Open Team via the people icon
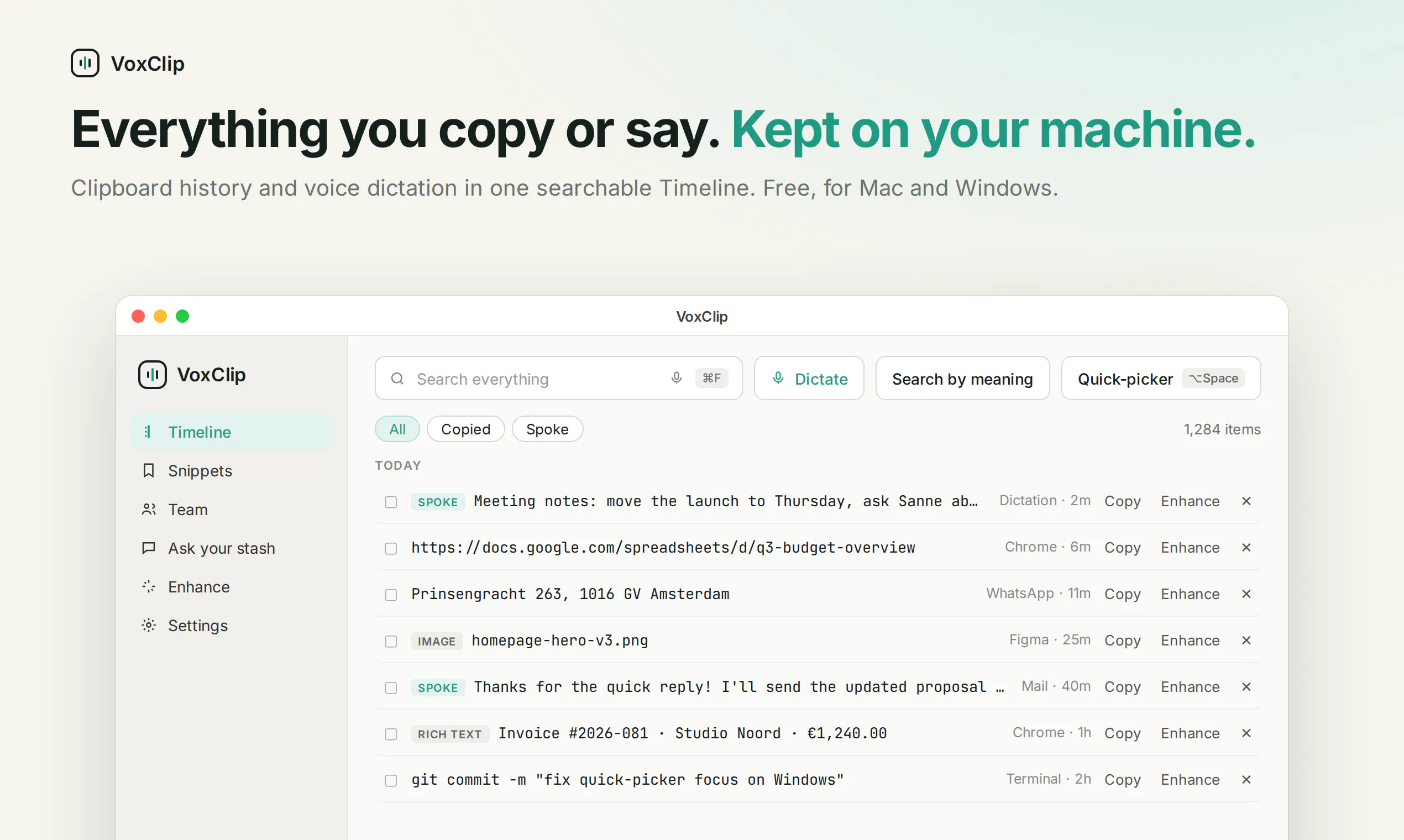Screen dimensions: 1404x840 [x=148, y=509]
